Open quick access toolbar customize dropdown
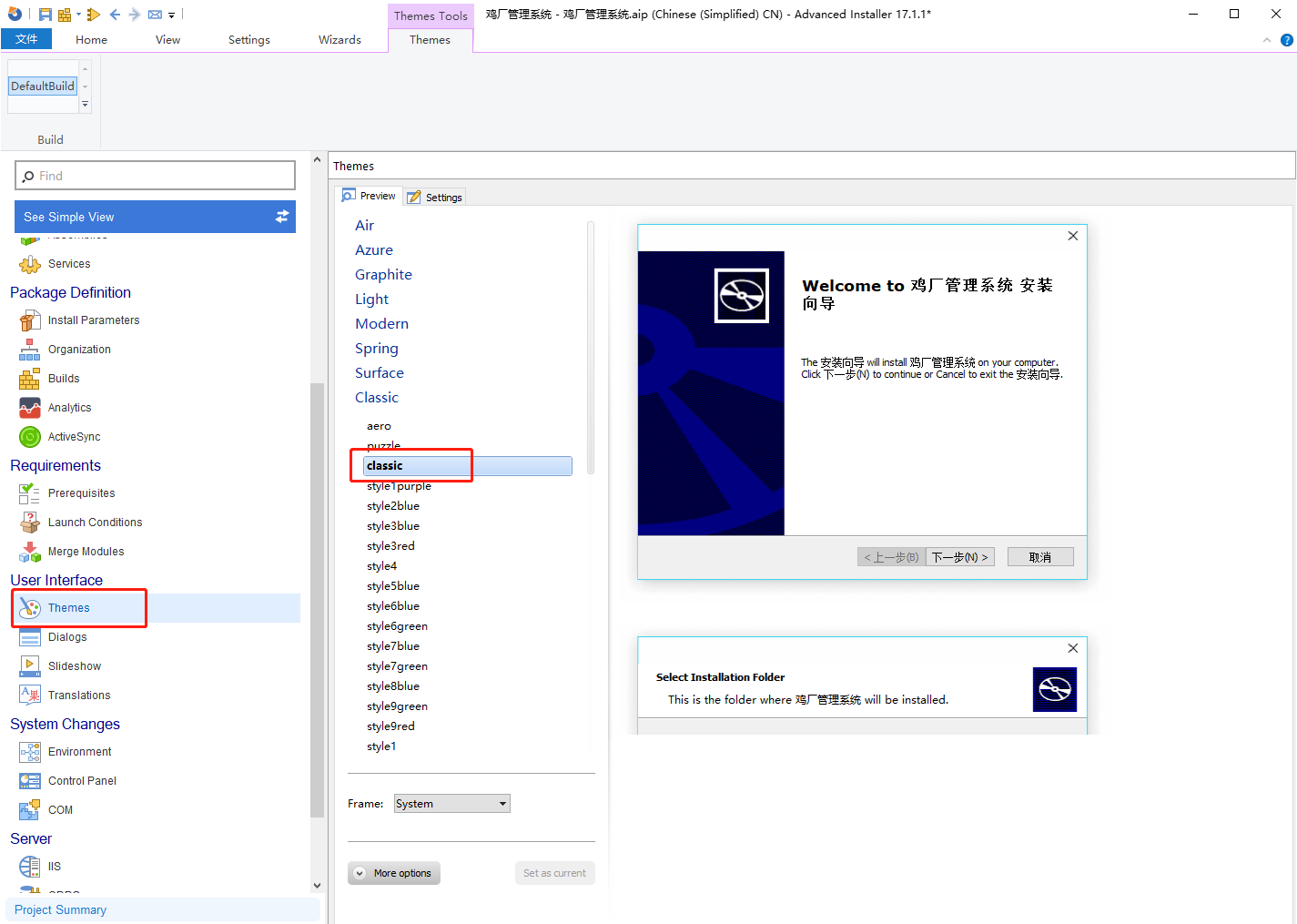This screenshot has width=1297, height=924. pyautogui.click(x=171, y=15)
